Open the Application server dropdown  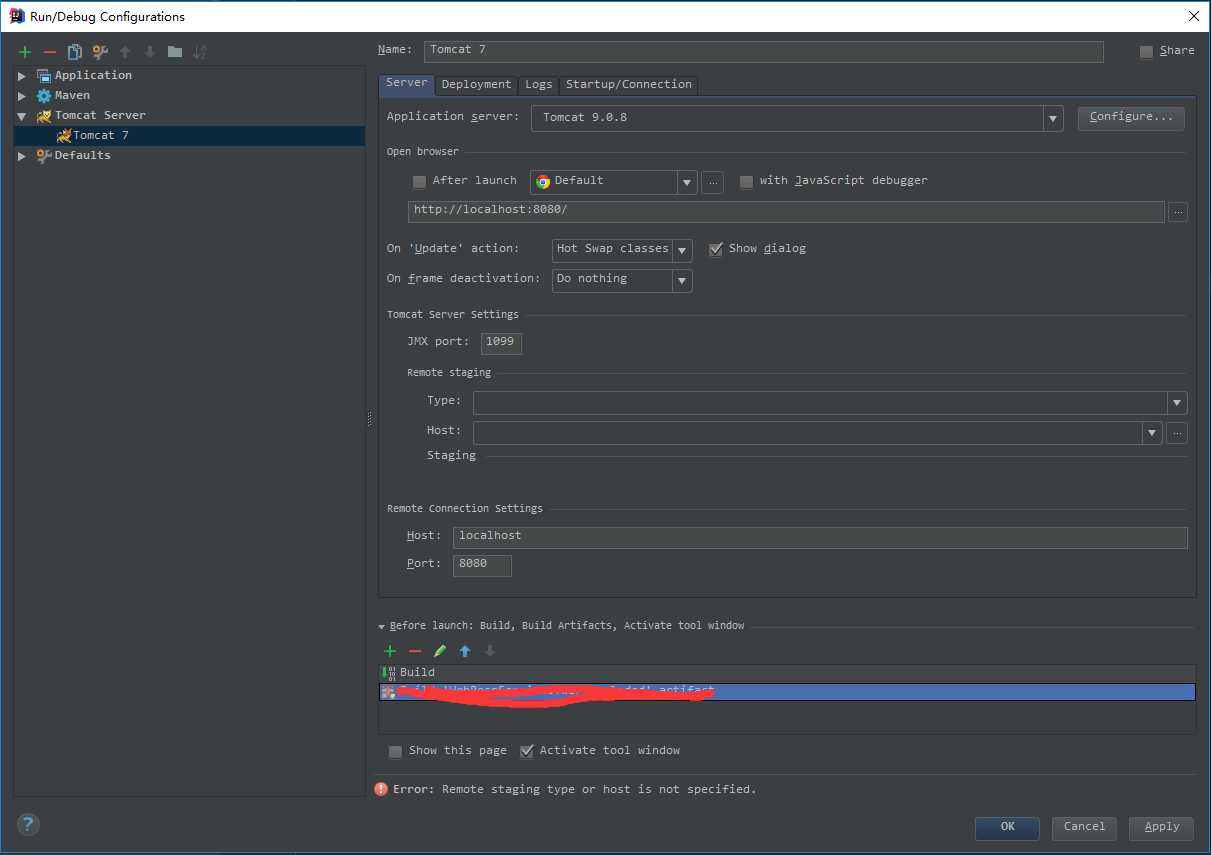click(1052, 119)
